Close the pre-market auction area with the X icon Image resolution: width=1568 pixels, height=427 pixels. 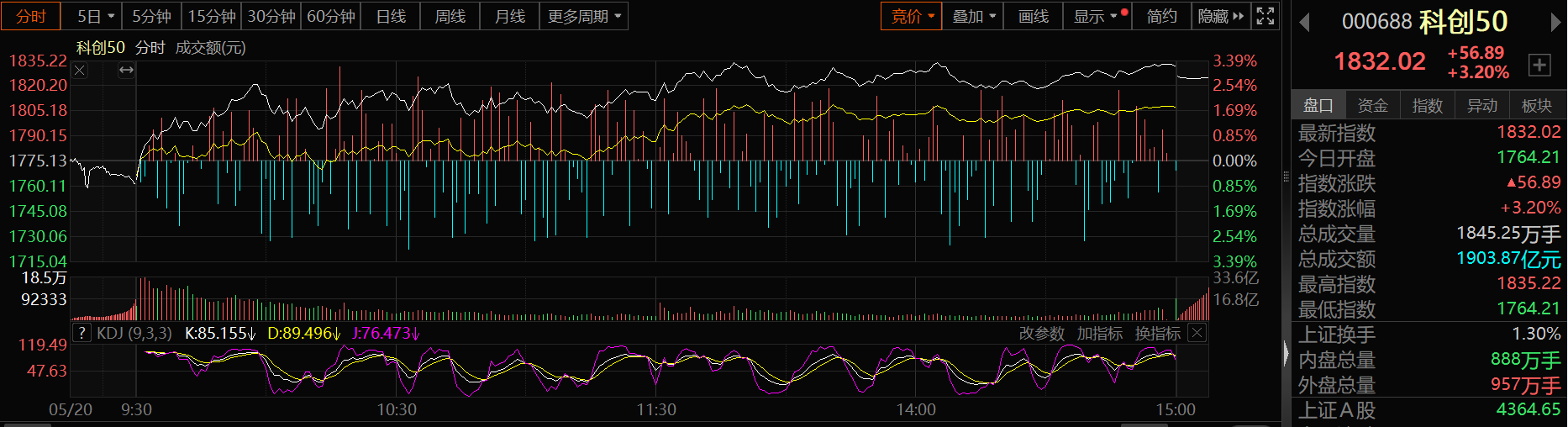(80, 71)
